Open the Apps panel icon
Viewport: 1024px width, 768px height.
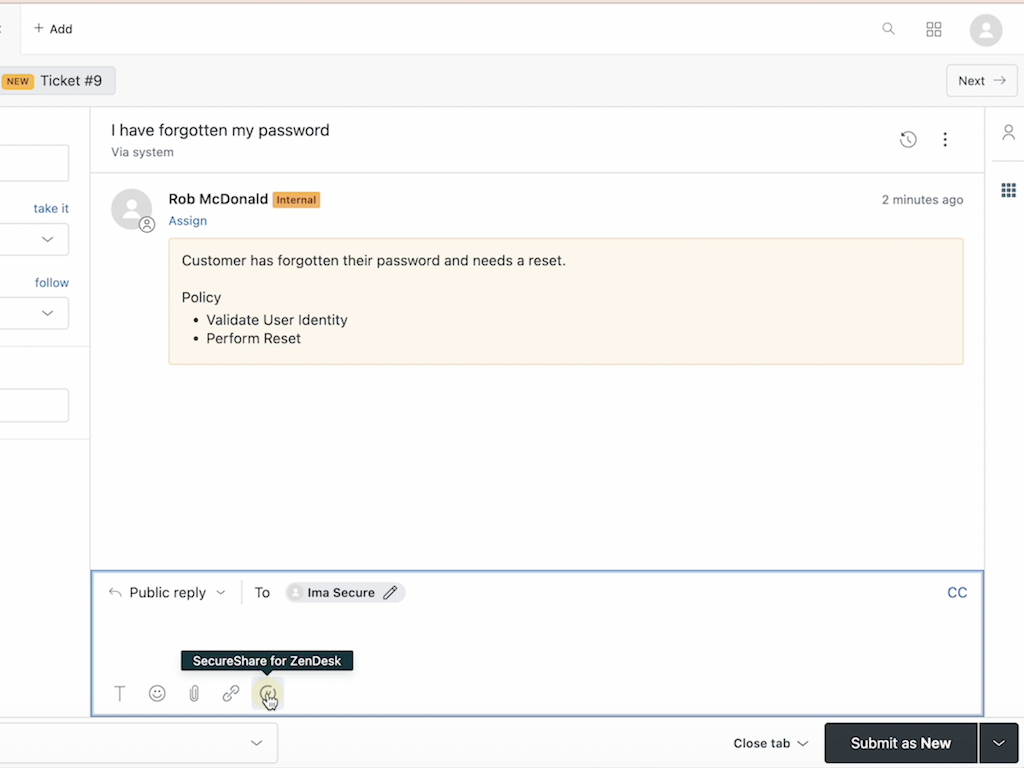[x=1008, y=190]
